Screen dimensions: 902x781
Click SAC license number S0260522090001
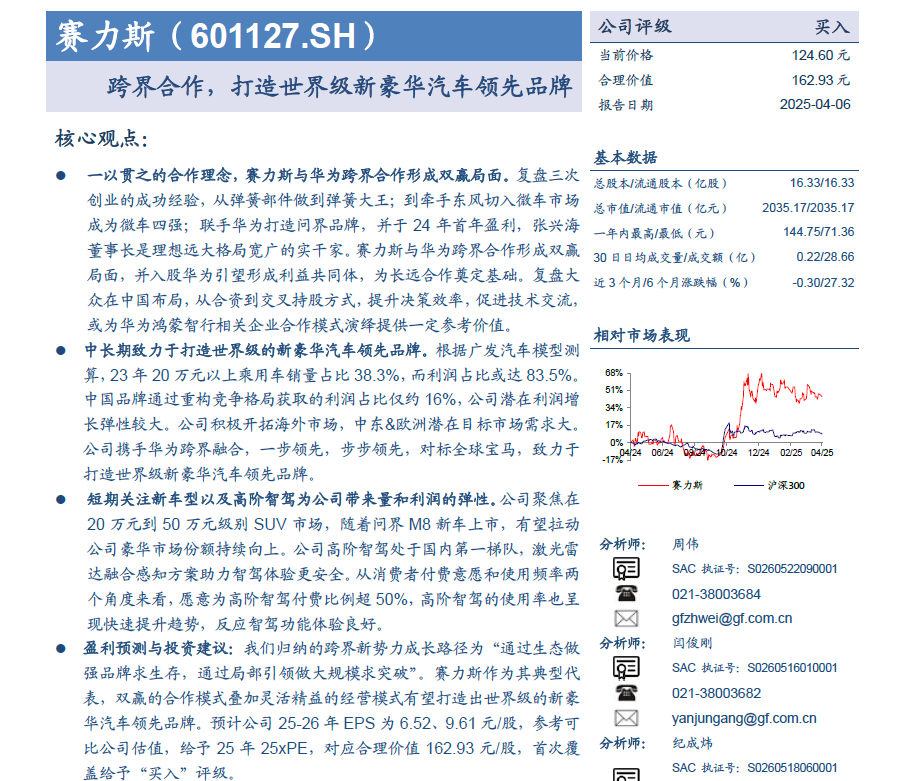(792, 569)
